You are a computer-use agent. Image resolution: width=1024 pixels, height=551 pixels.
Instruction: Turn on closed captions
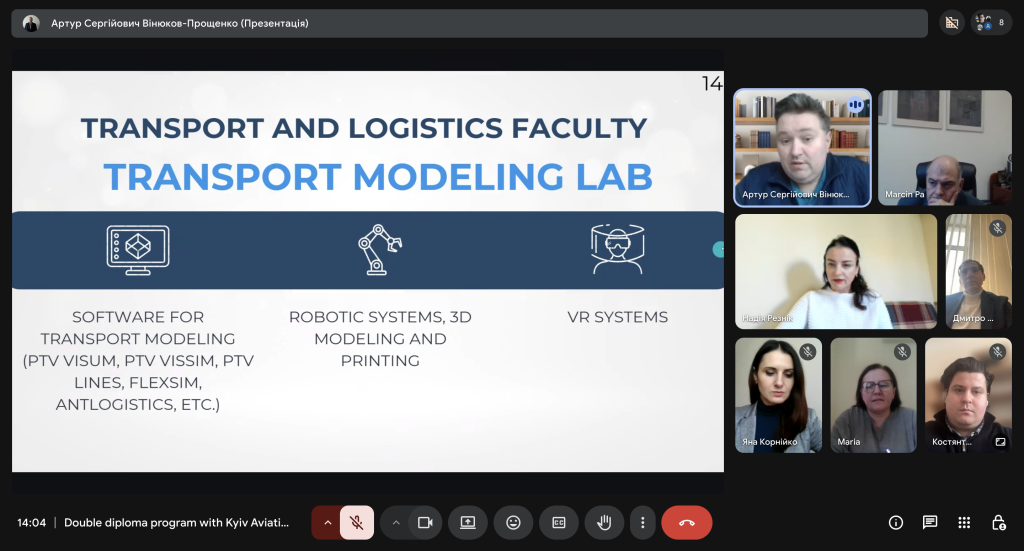pyautogui.click(x=559, y=522)
